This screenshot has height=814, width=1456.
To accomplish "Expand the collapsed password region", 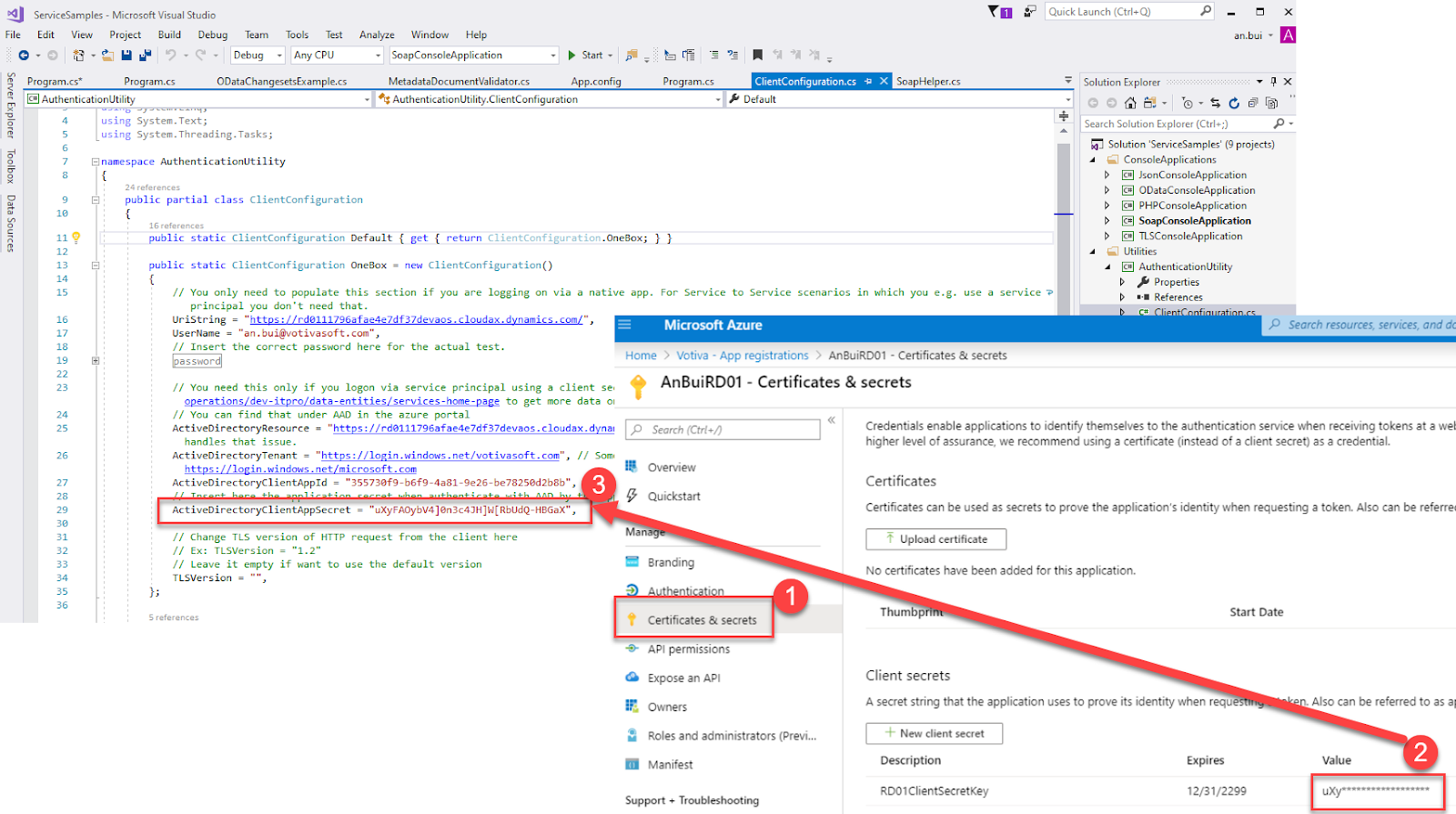I will (x=95, y=360).
